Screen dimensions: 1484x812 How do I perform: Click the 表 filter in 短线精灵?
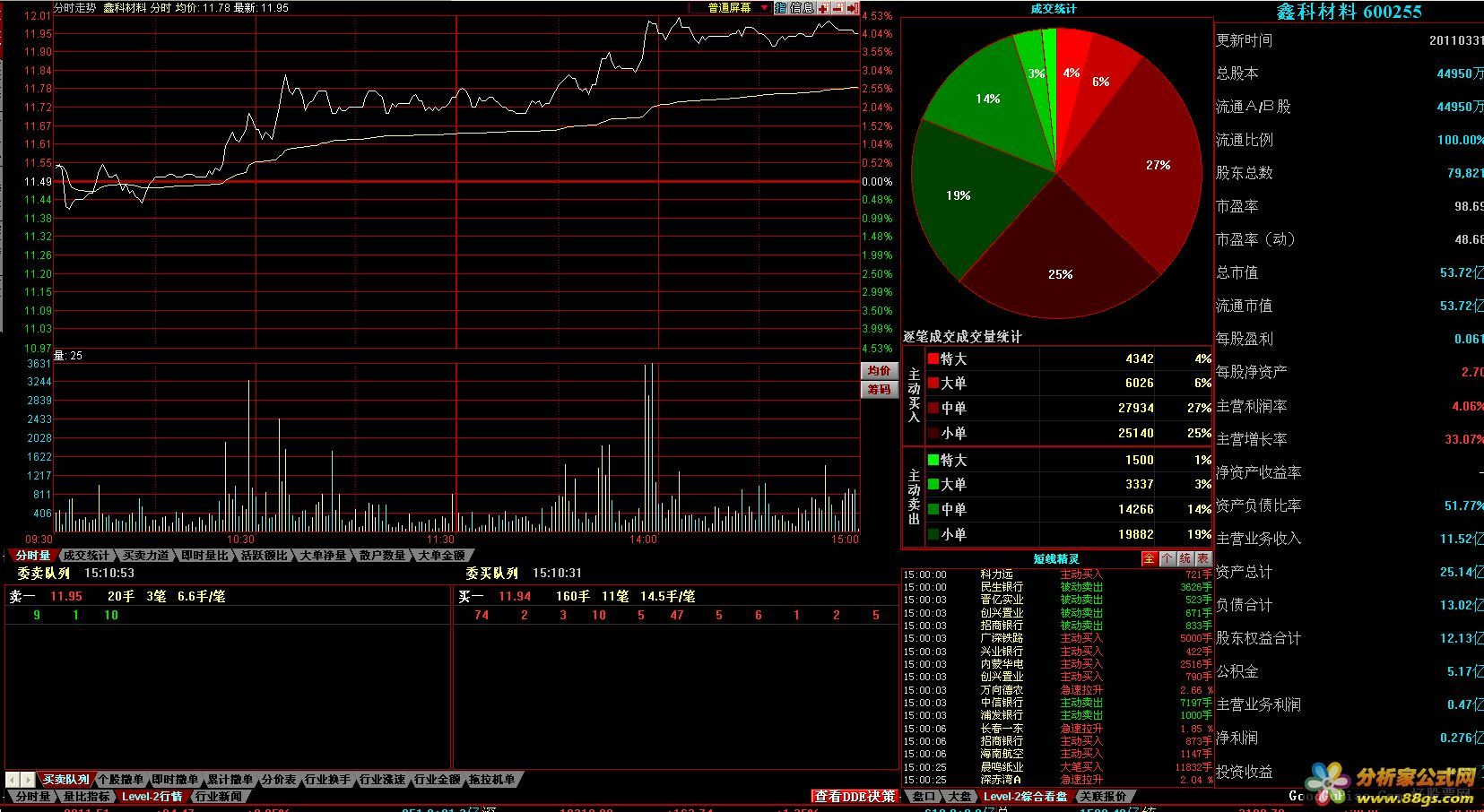pyautogui.click(x=1202, y=558)
